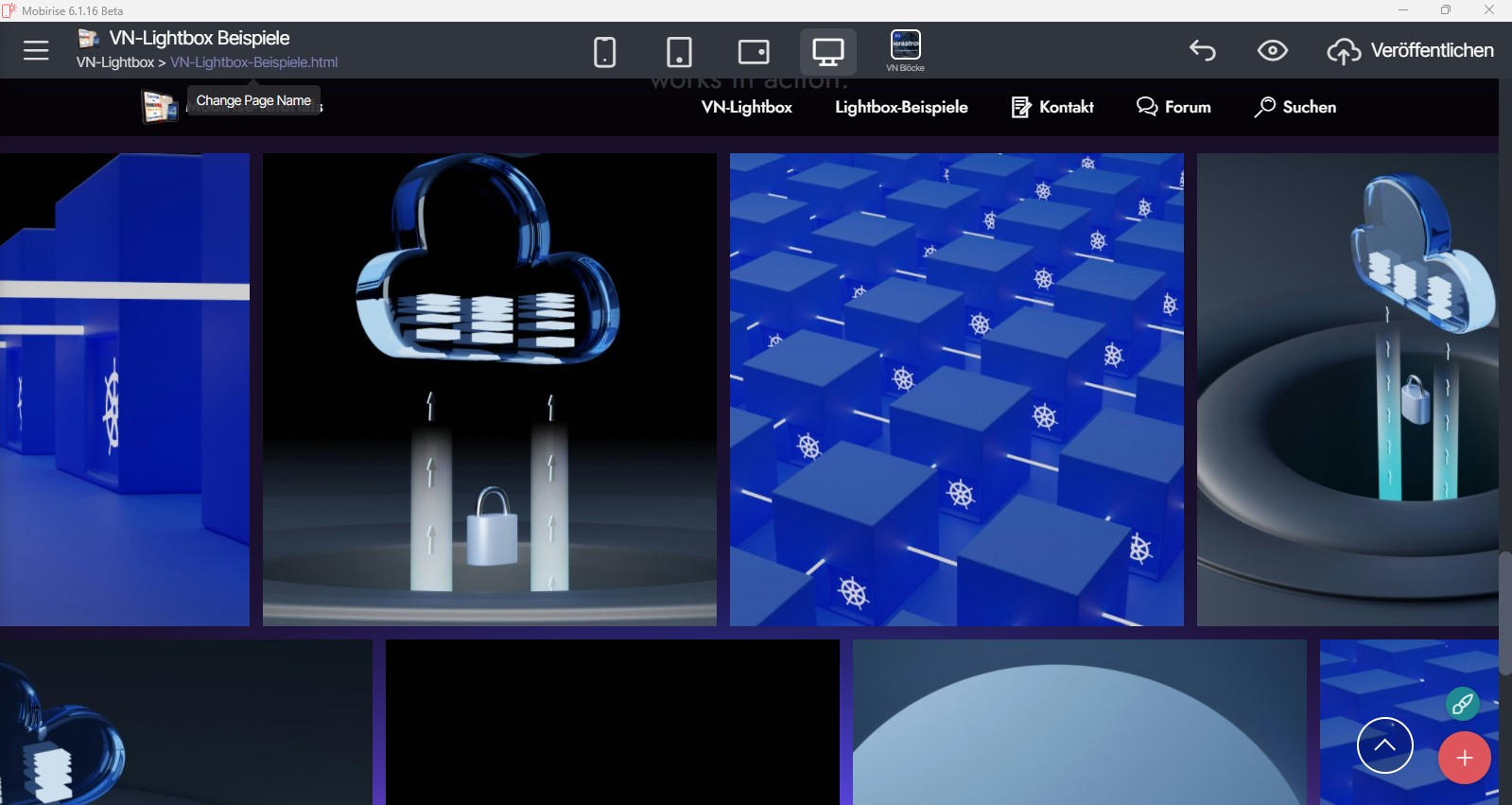Preview the site with the eye icon
This screenshot has height=805, width=1512.
point(1273,50)
